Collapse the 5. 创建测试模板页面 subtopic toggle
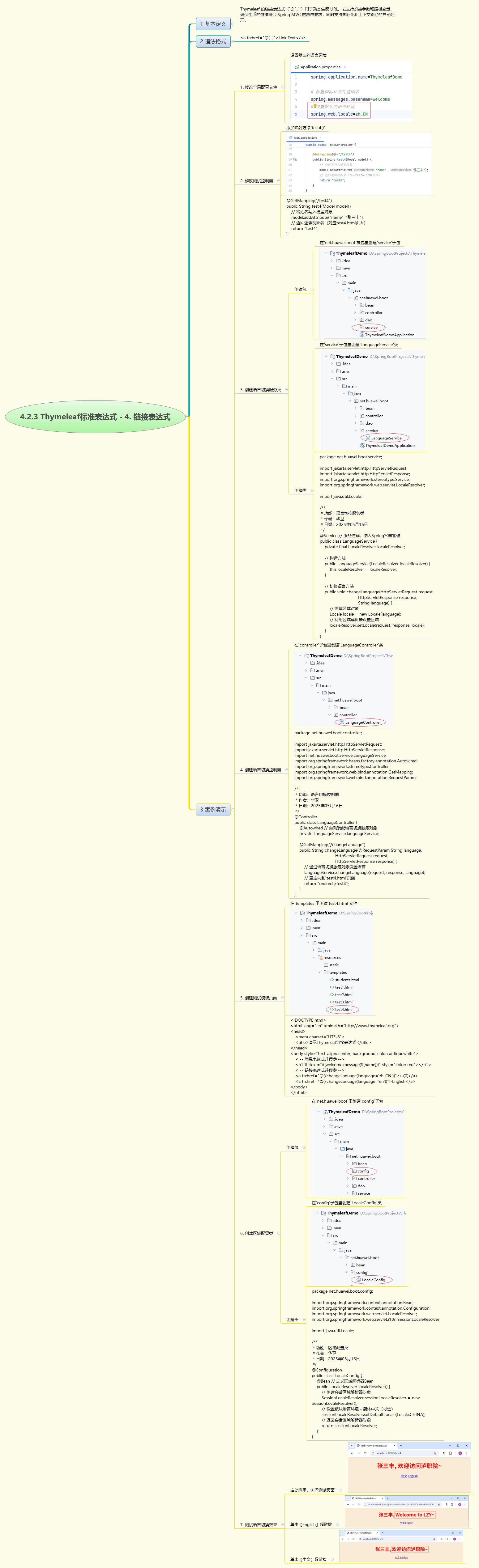Viewport: 479px width, 1568px height. pyautogui.click(x=282, y=998)
